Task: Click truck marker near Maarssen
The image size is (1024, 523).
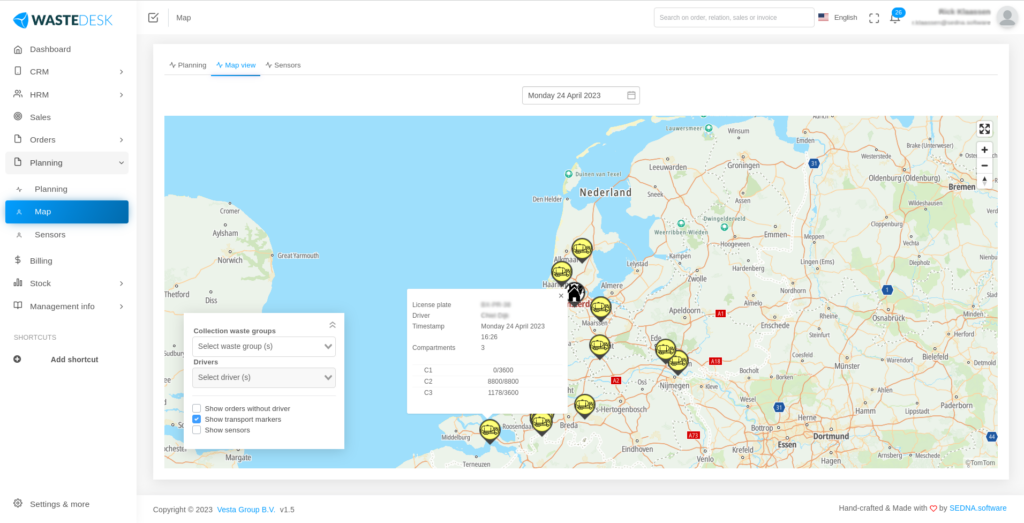Action: 600,309
